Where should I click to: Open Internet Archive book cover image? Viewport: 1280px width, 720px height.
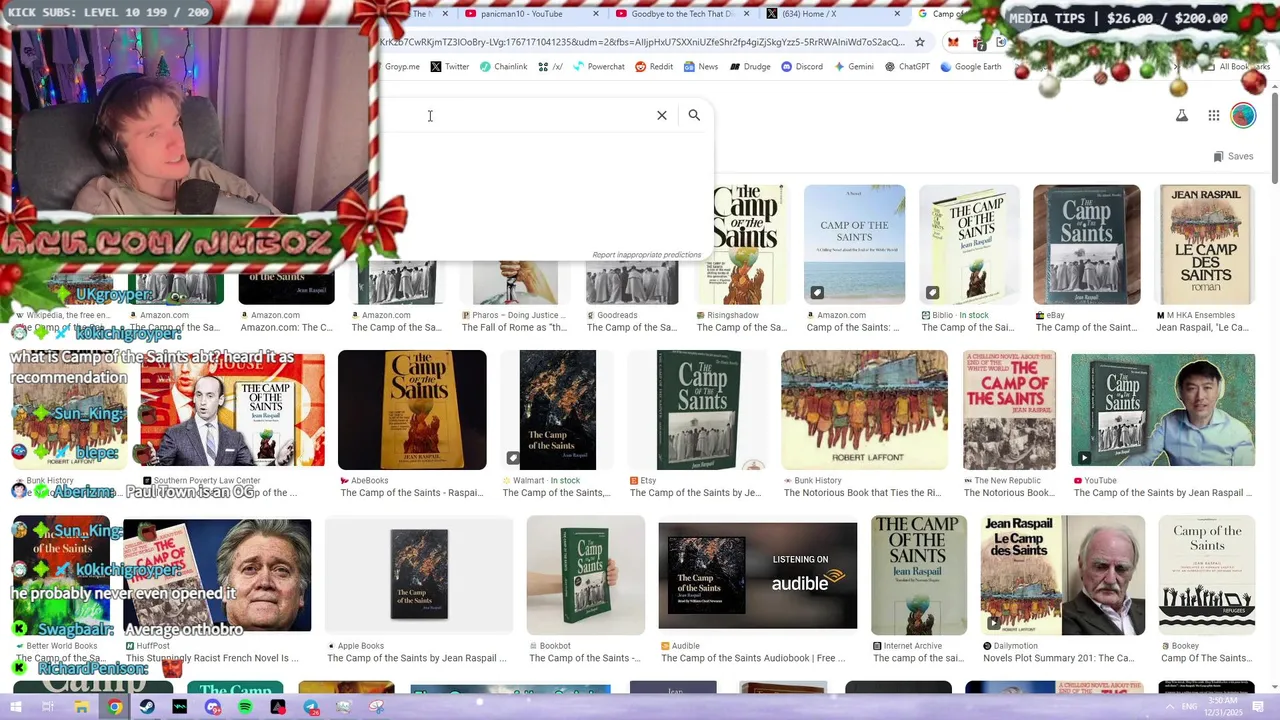pos(919,575)
